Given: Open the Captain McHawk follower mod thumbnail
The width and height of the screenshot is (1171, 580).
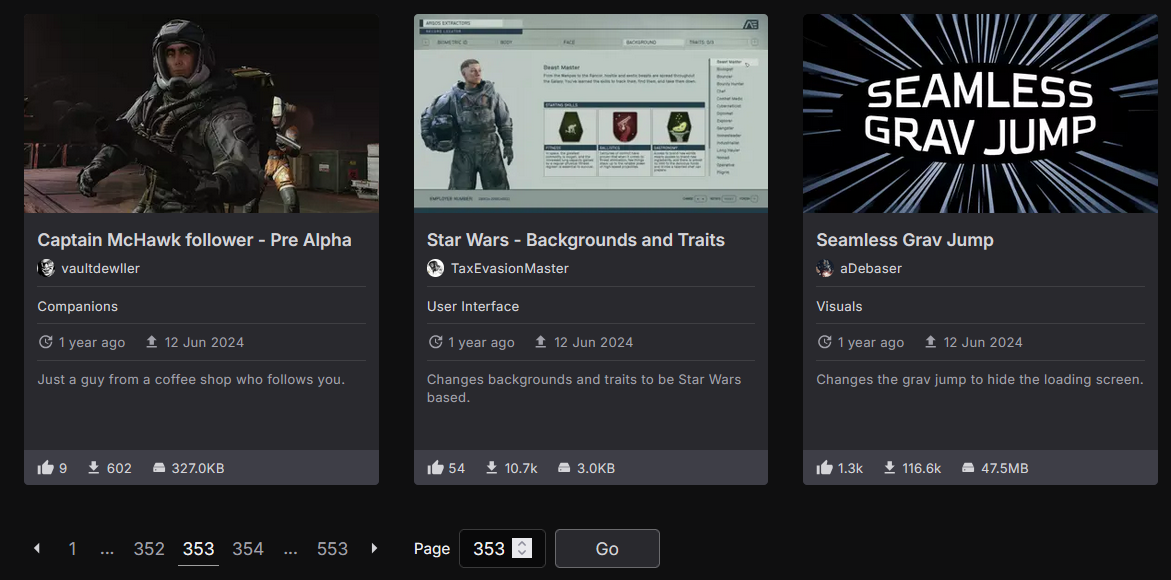Looking at the screenshot, I should pyautogui.click(x=202, y=113).
